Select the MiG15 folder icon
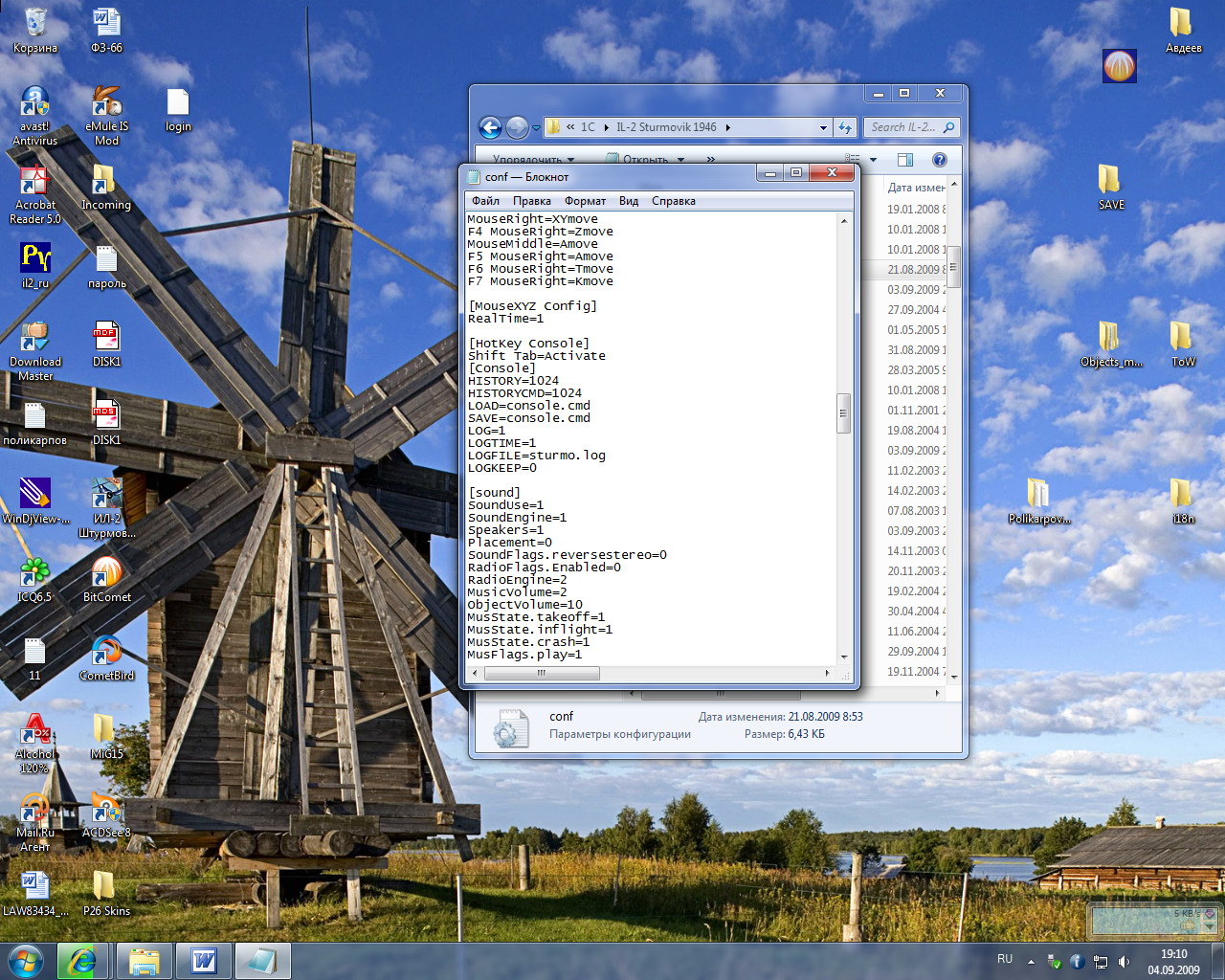Screen dimensions: 1225x980 tap(106, 737)
